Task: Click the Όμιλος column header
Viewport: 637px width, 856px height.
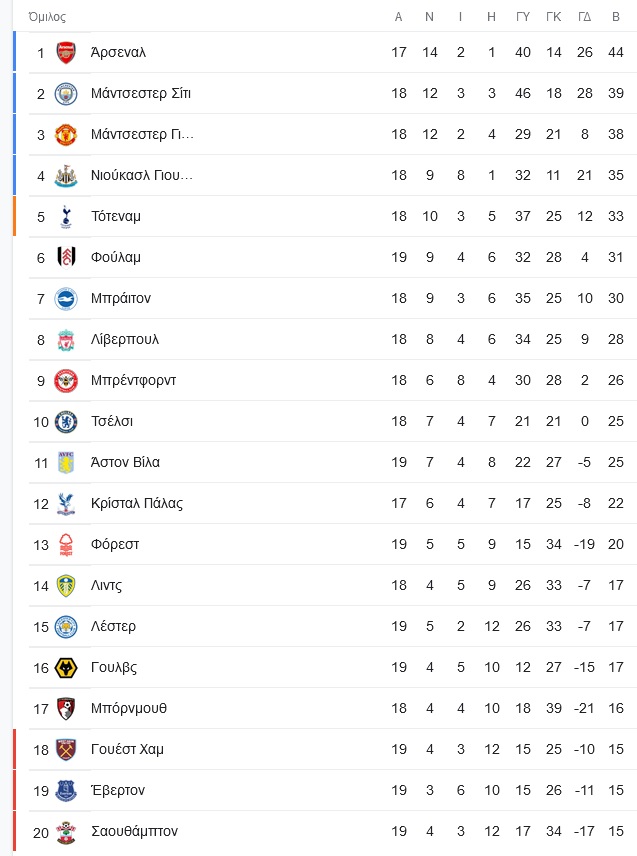Action: pos(47,17)
